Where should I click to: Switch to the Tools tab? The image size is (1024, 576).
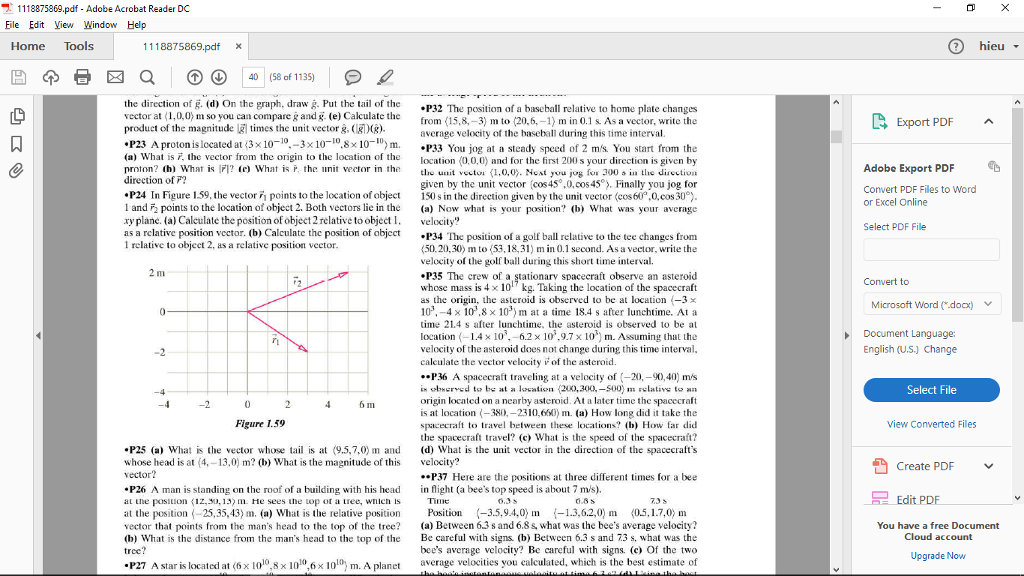point(78,46)
